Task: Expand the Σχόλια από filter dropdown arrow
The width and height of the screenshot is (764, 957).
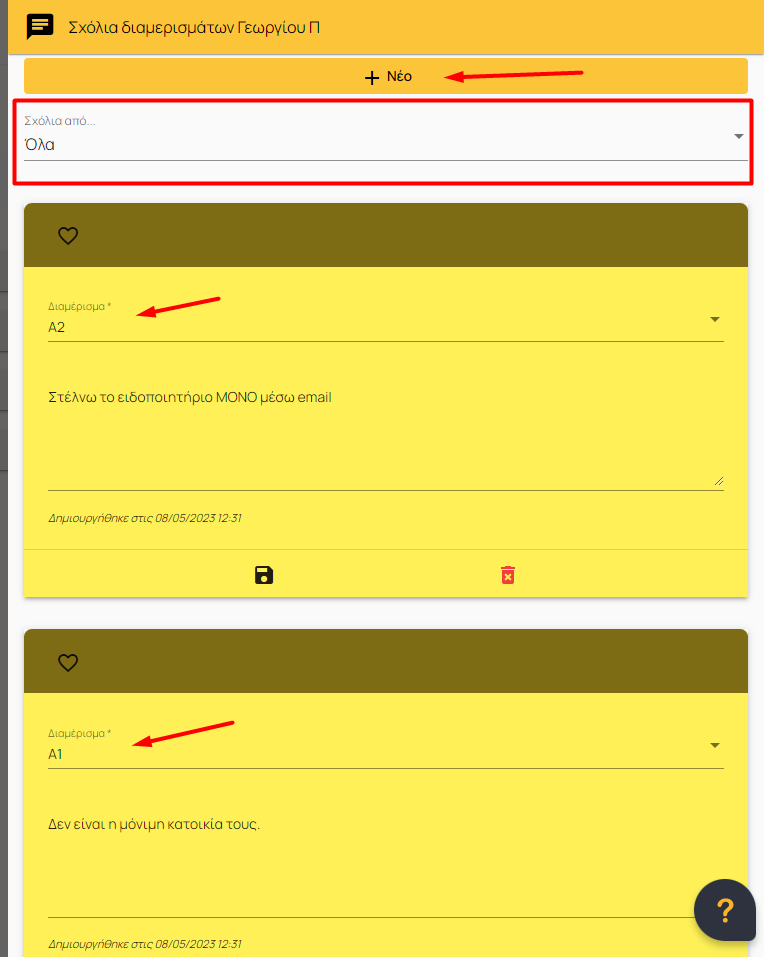Action: [738, 136]
